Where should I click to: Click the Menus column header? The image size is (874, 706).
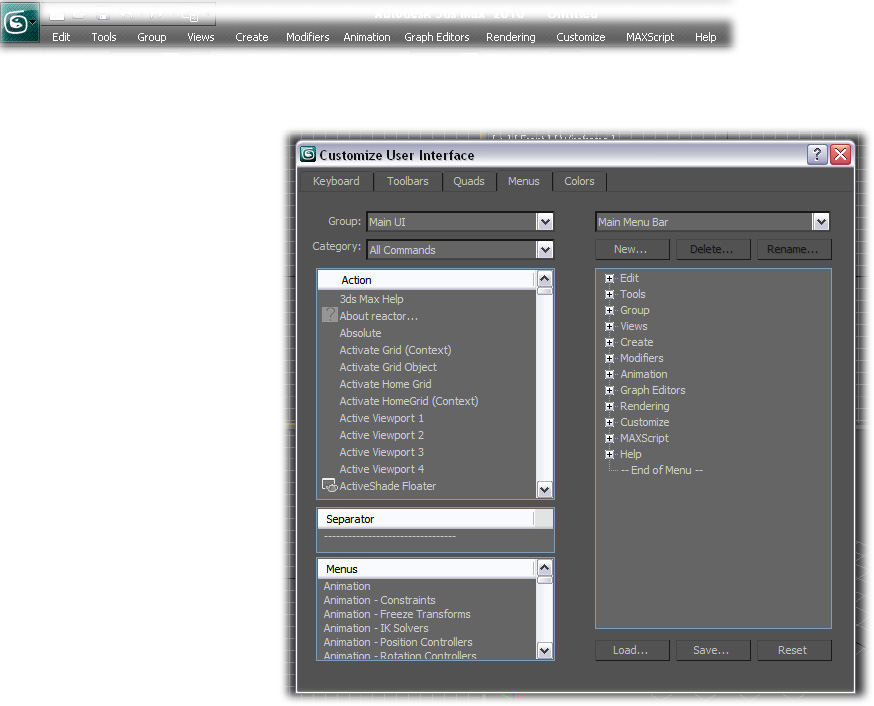[x=426, y=569]
